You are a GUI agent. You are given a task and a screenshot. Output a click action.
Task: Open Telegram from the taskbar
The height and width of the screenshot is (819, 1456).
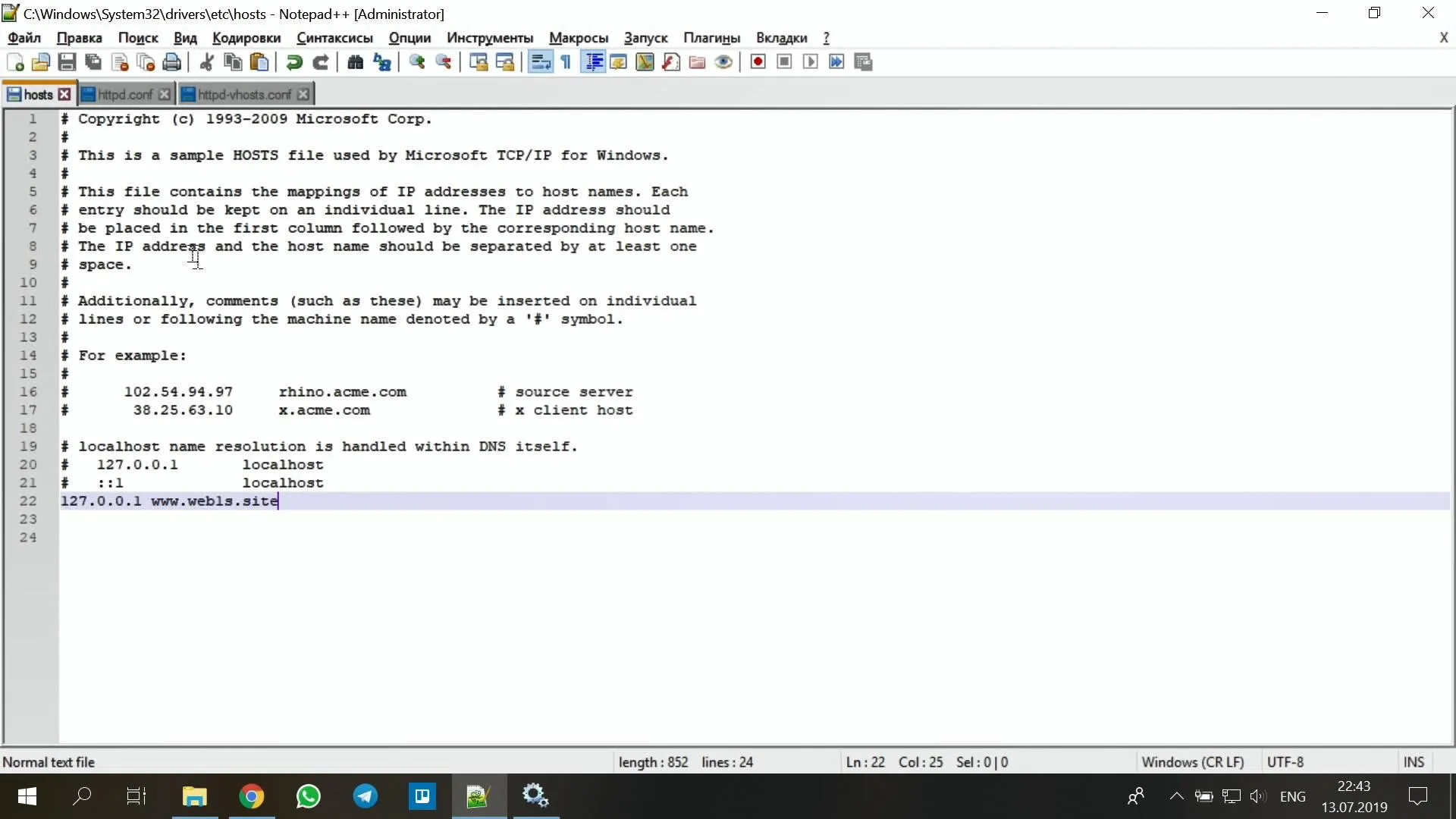[366, 795]
